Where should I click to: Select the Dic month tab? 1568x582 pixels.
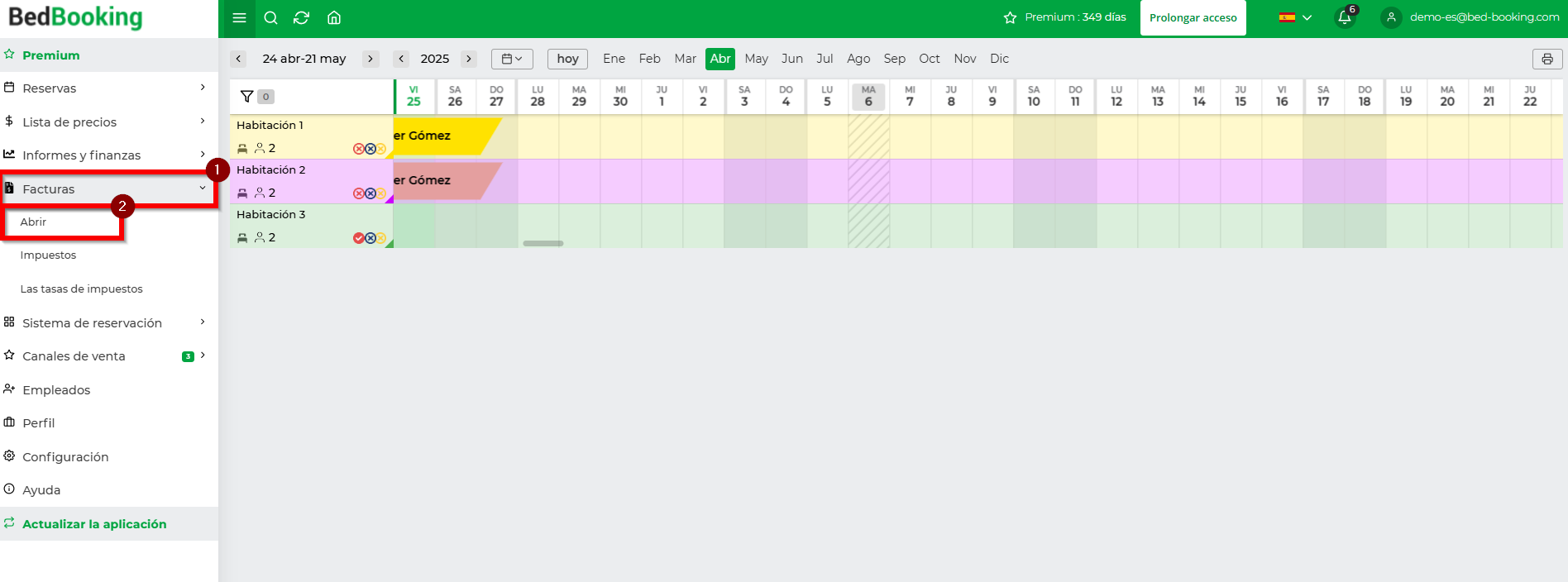coord(999,59)
